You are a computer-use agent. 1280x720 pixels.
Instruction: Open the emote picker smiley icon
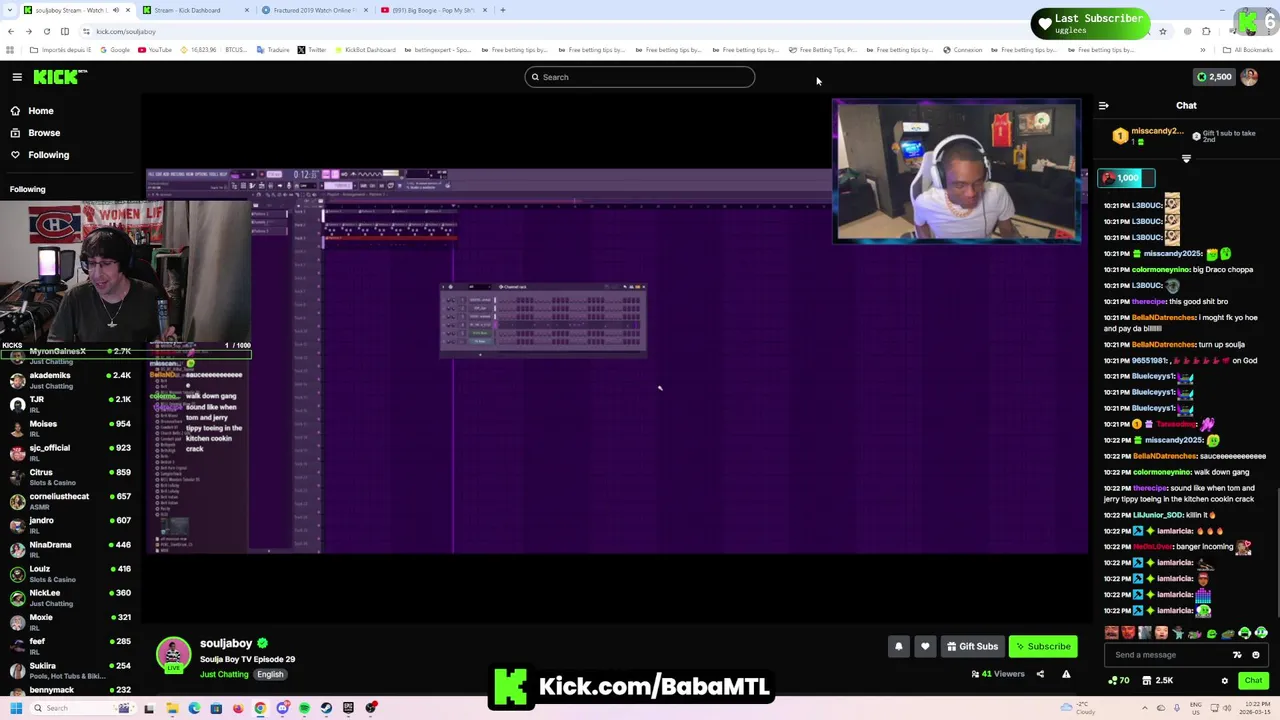pyautogui.click(x=1256, y=655)
